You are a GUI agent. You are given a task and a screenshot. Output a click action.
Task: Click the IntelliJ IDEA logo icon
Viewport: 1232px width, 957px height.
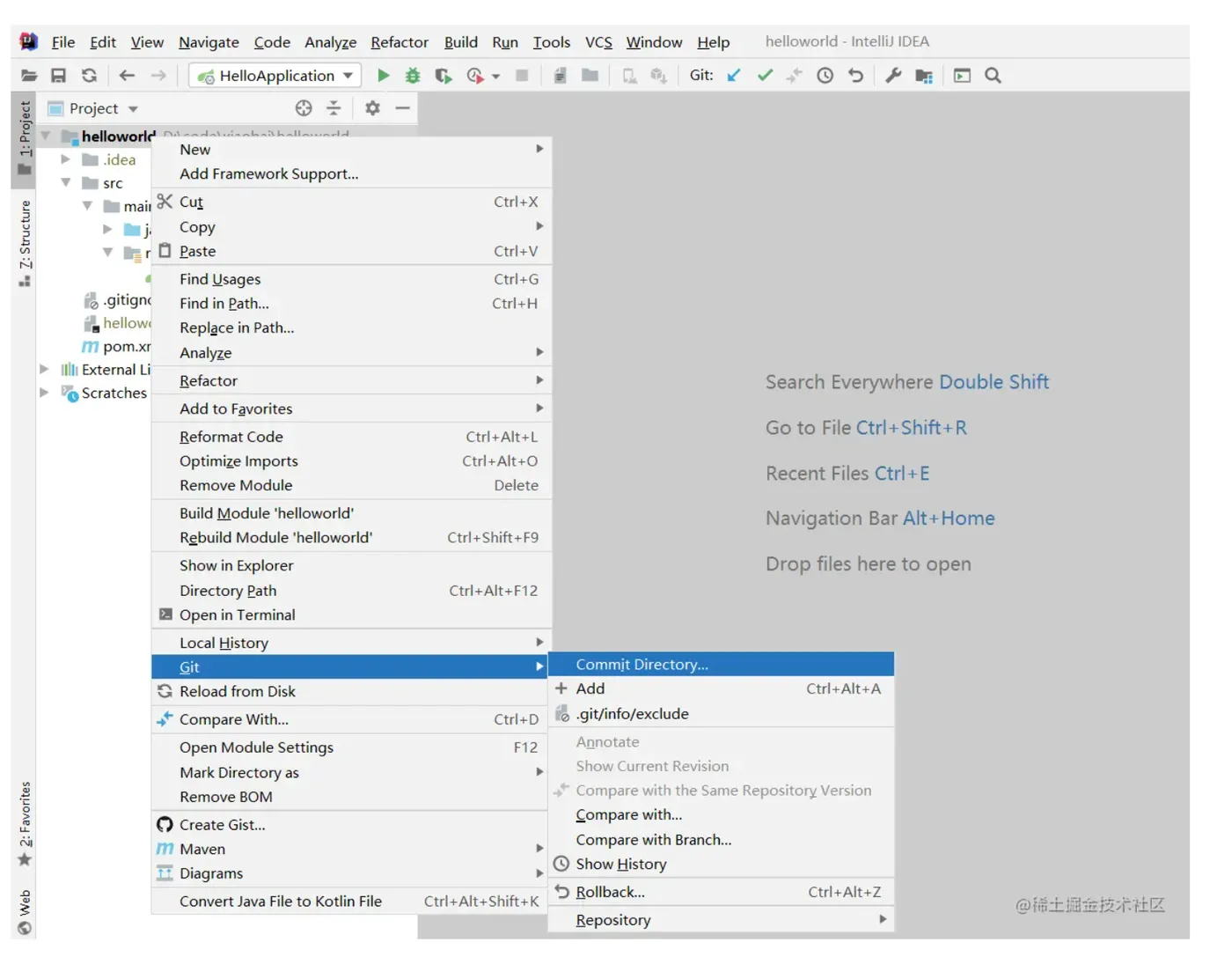coord(29,41)
